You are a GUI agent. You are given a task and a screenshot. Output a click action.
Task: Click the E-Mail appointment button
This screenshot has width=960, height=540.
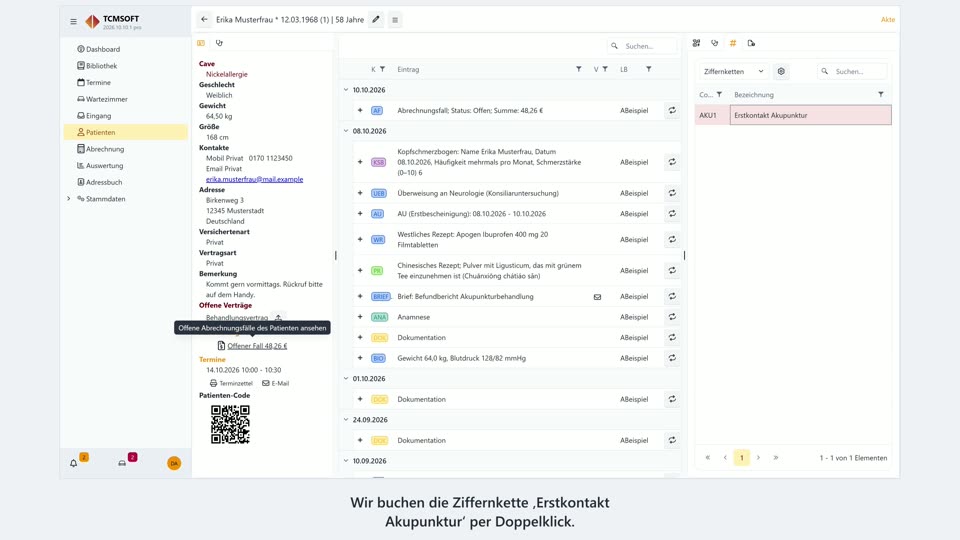click(x=276, y=383)
